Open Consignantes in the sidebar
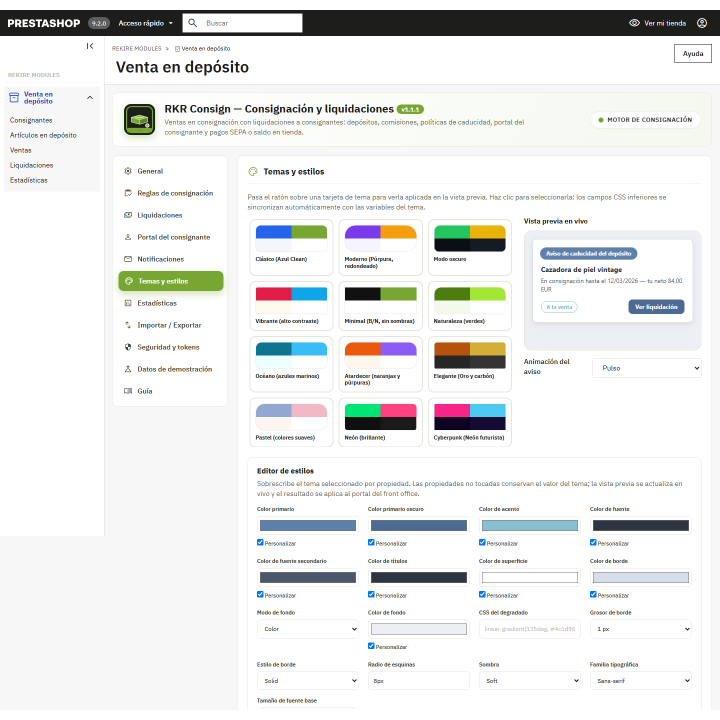 point(31,120)
